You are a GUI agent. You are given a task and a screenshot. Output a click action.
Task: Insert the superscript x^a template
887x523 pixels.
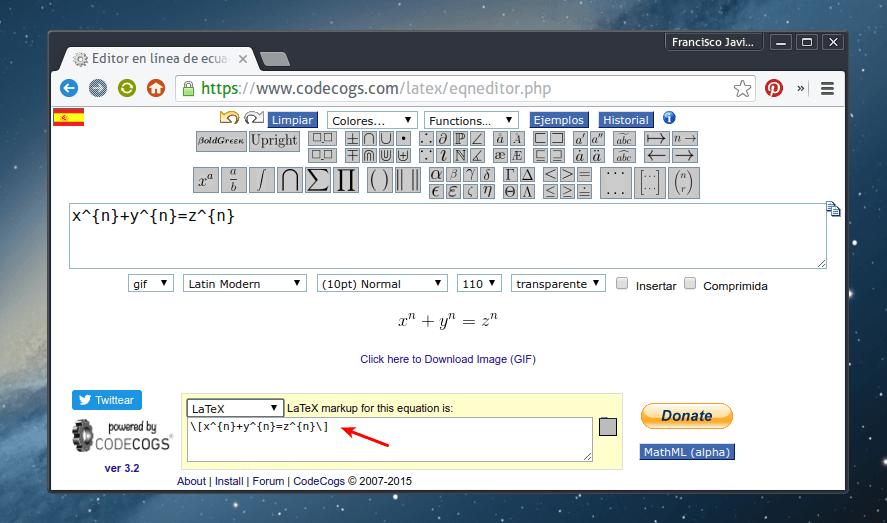click(x=205, y=180)
